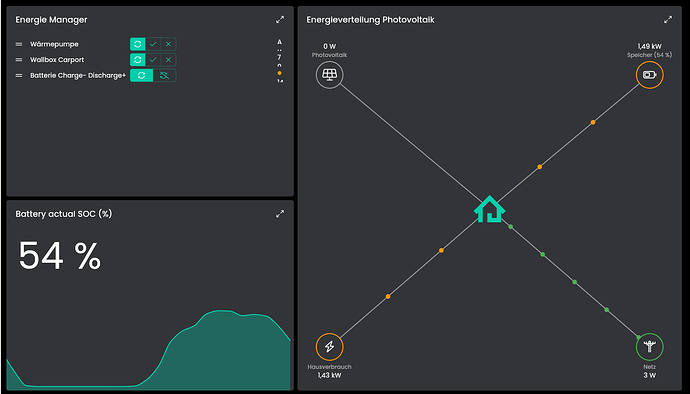Click the 3 W Netz reading

(x=650, y=375)
